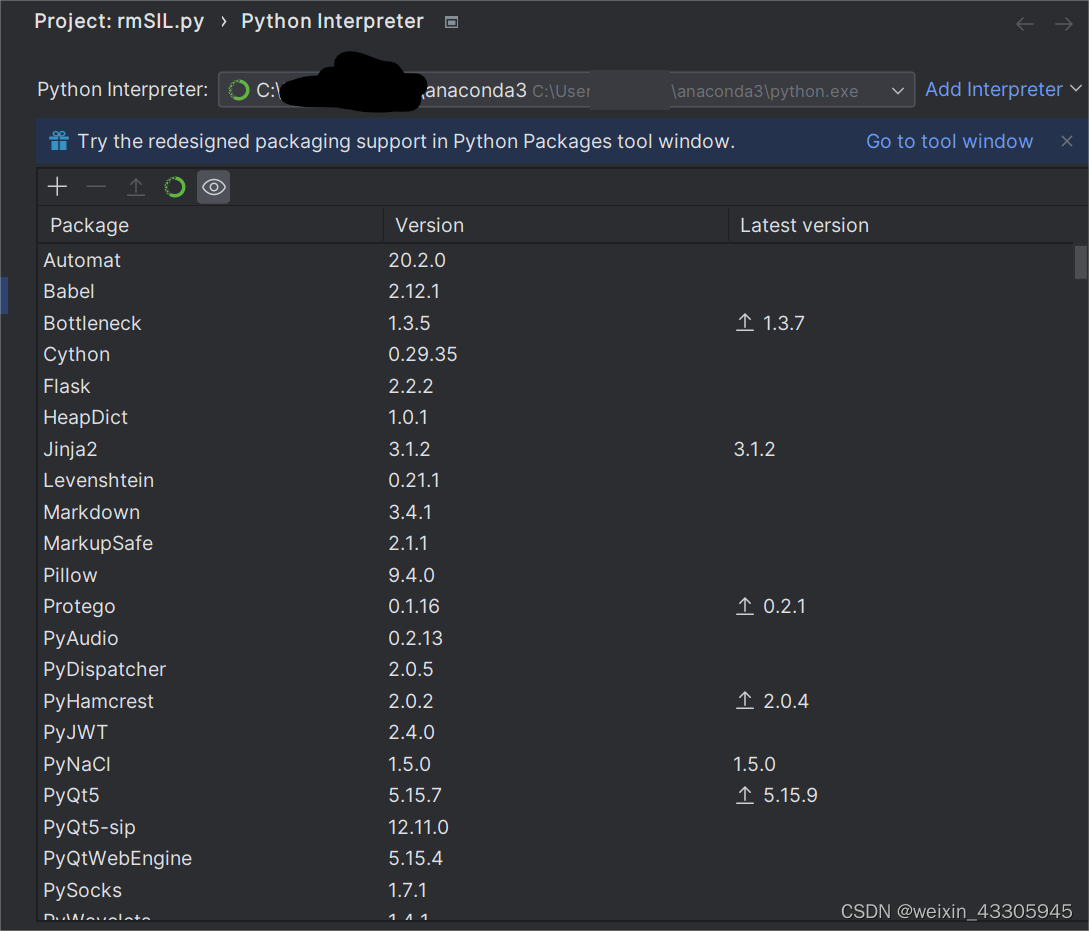Screen dimensions: 1089x931
Task: Click the Python Interpreter label
Action: pyautogui.click(x=123, y=90)
